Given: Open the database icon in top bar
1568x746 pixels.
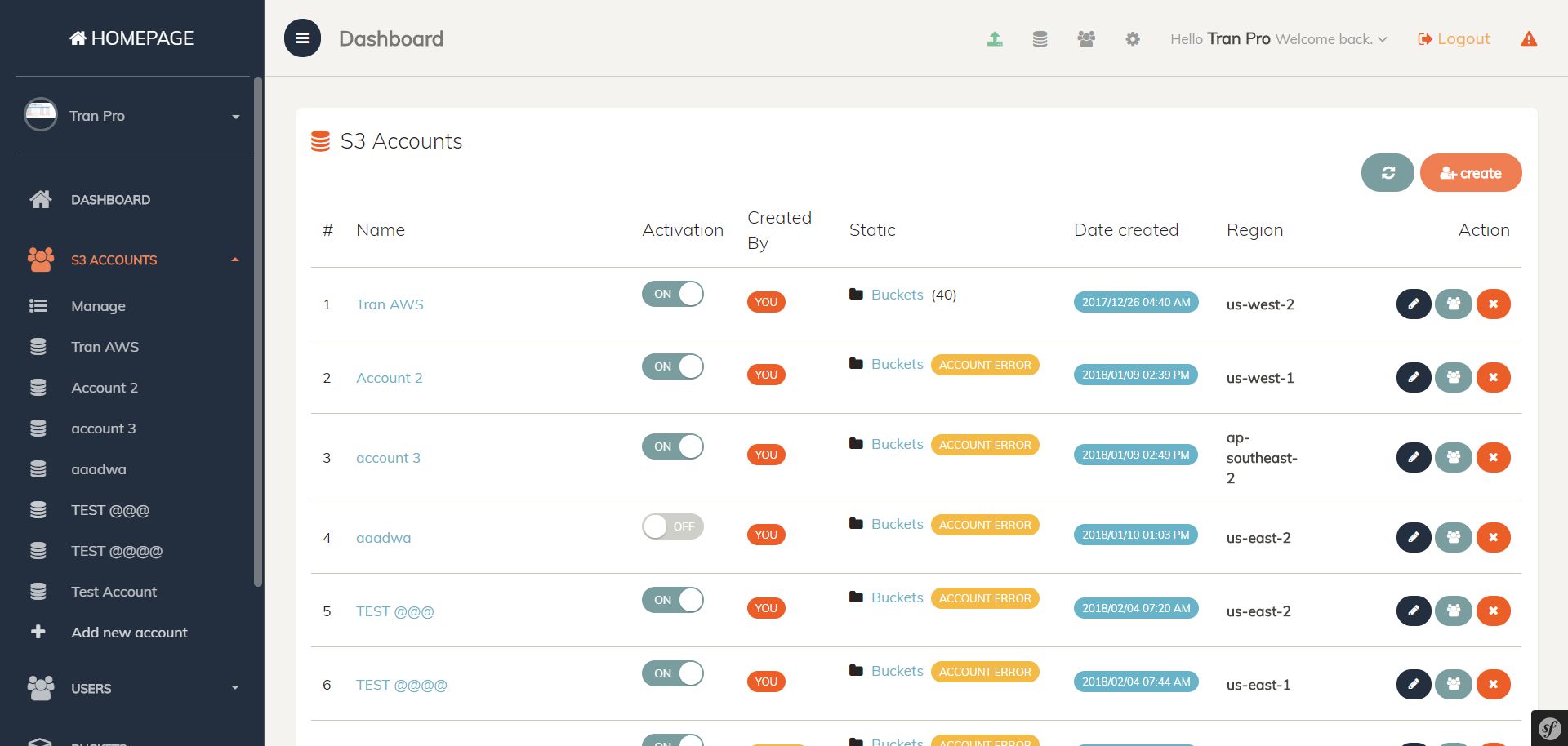Looking at the screenshot, I should [x=1040, y=38].
